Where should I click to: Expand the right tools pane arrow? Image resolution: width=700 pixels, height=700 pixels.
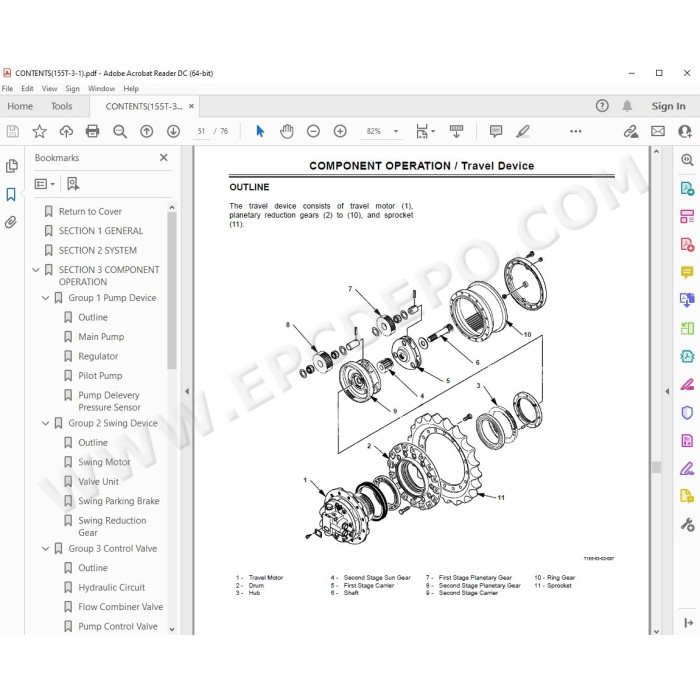(x=688, y=622)
